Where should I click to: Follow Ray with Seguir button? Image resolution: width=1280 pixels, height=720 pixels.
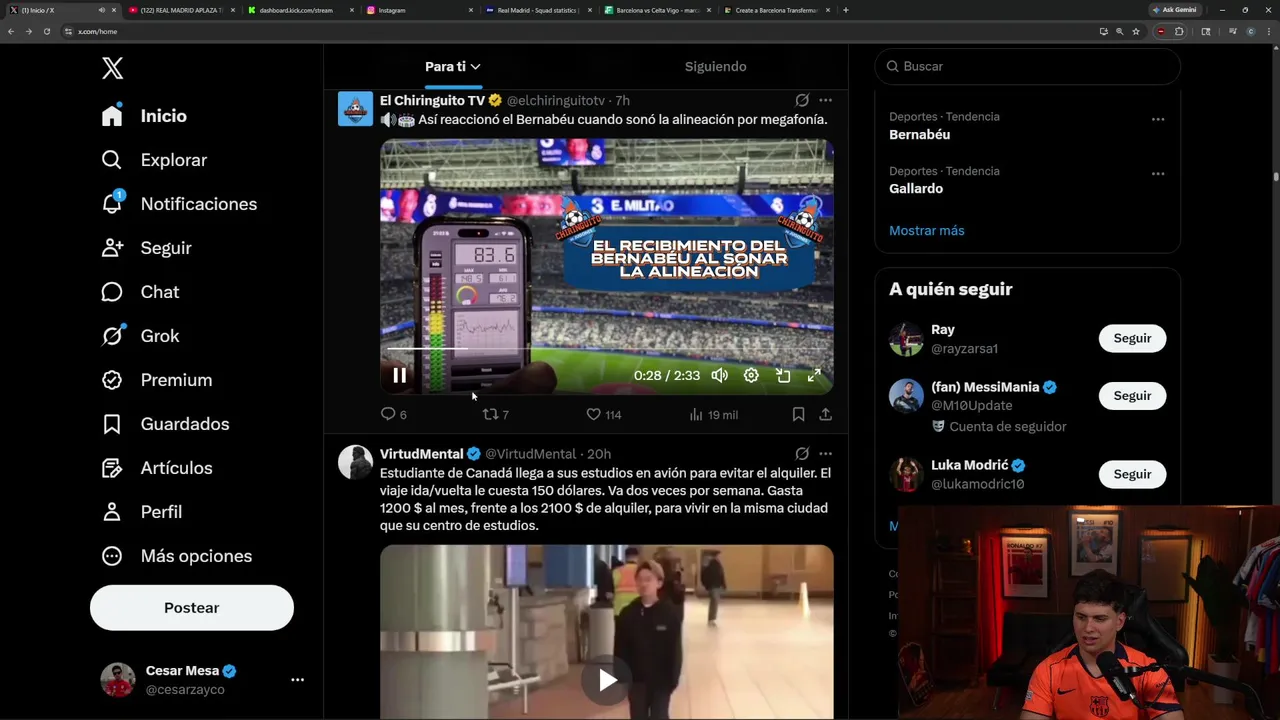[x=1132, y=338]
